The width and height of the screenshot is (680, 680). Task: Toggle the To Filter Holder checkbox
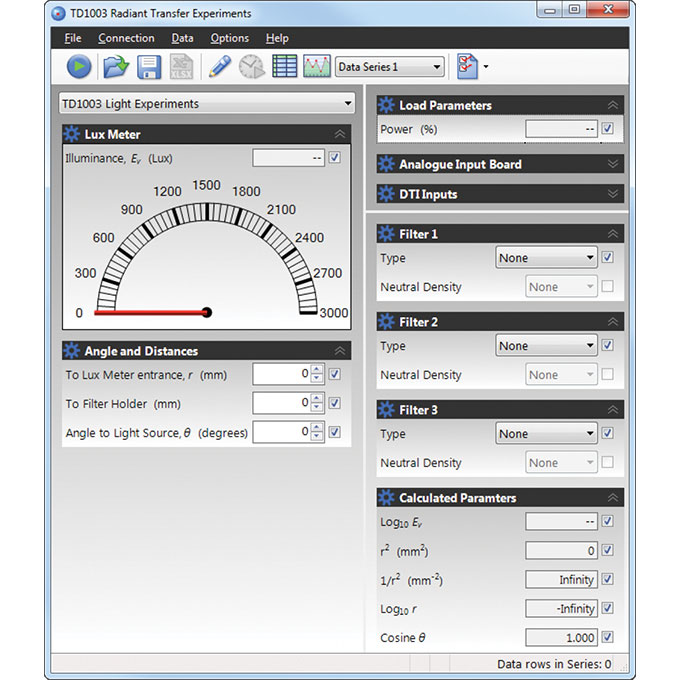coord(334,403)
